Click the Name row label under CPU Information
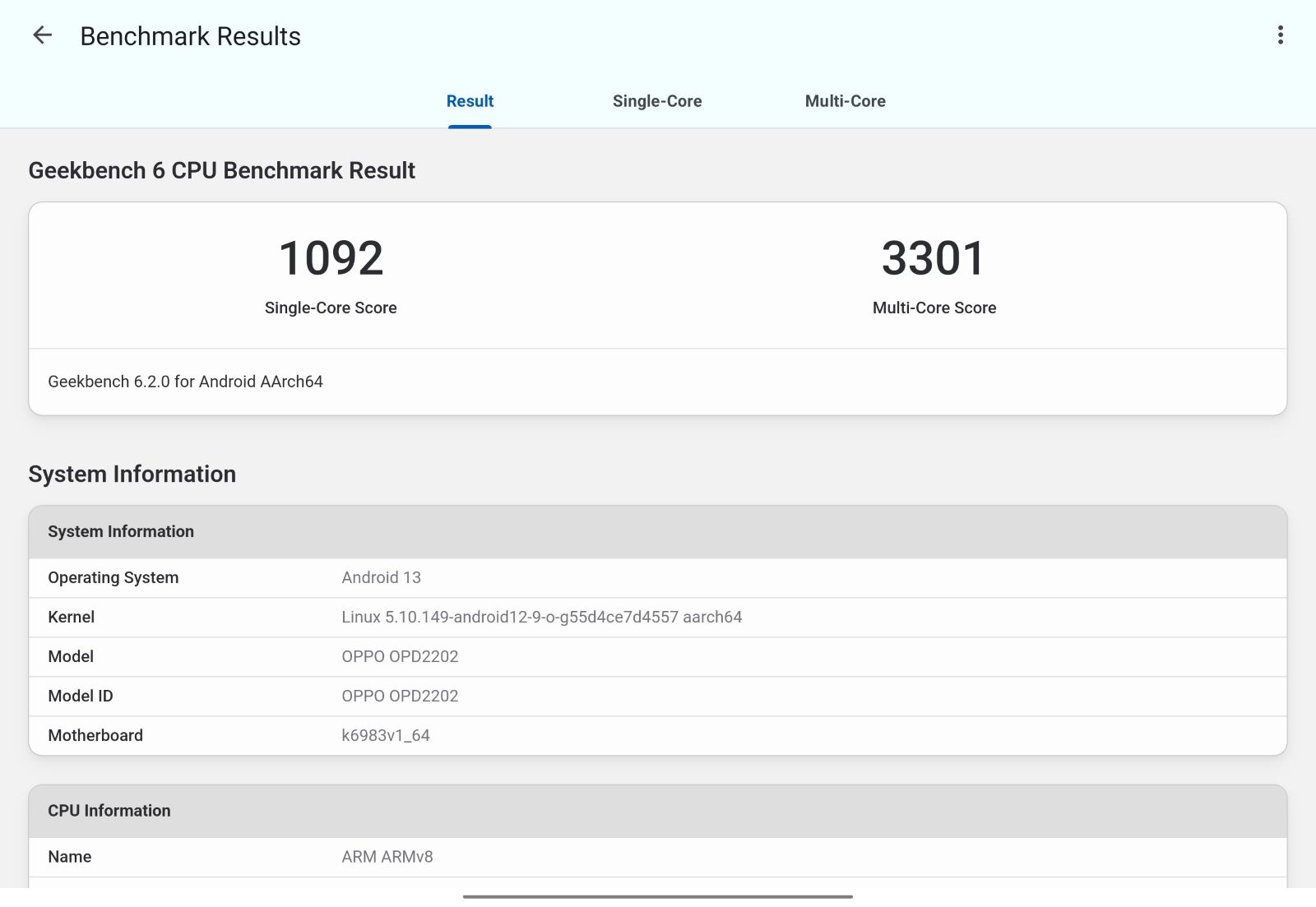Viewport: 1316px width, 907px height. coord(69,857)
